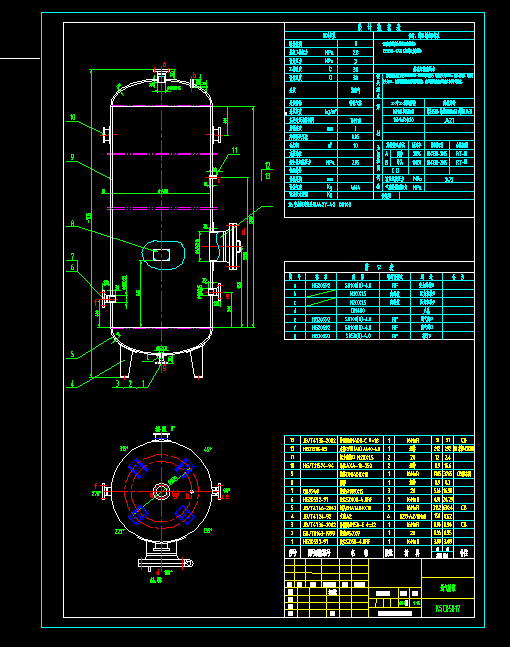This screenshot has height=647, width=510.
Task: Click the cyan nameplate outline on vessel shell
Action: pyautogui.click(x=163, y=255)
